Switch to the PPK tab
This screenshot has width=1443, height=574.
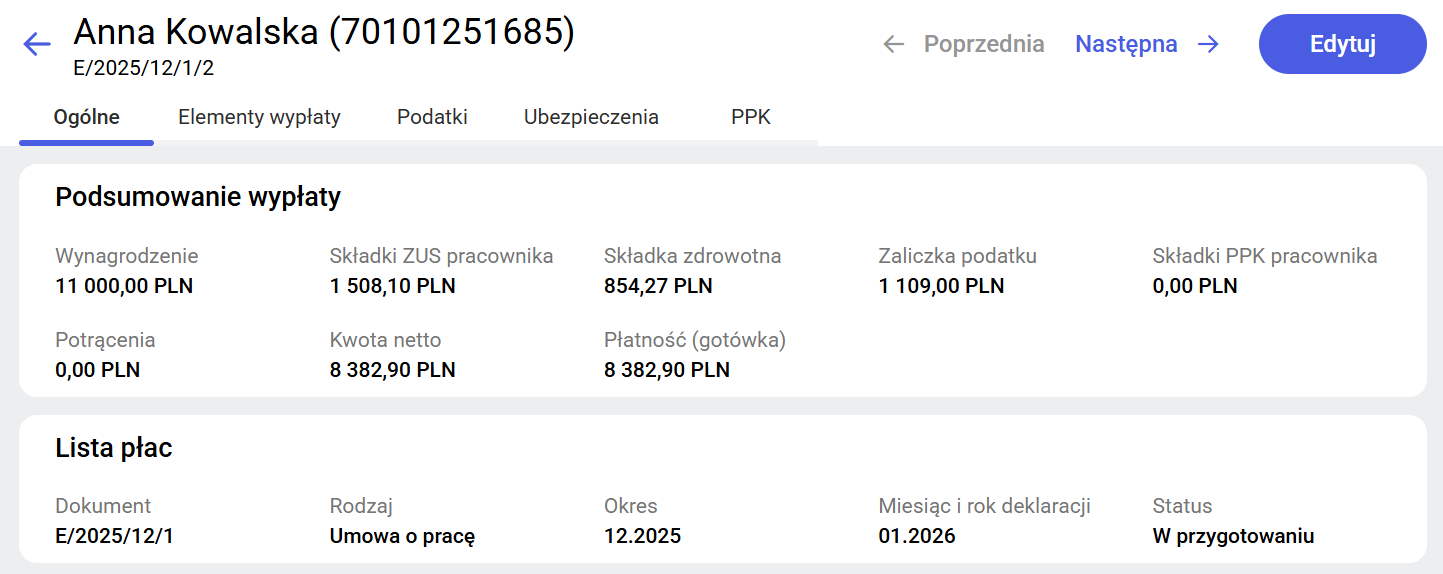click(751, 117)
